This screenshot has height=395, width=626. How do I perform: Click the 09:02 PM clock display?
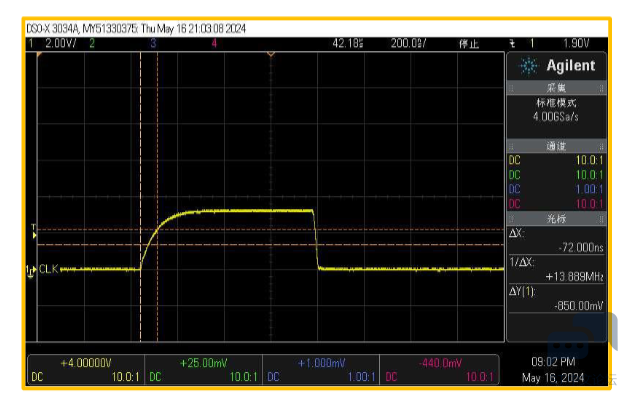(553, 362)
